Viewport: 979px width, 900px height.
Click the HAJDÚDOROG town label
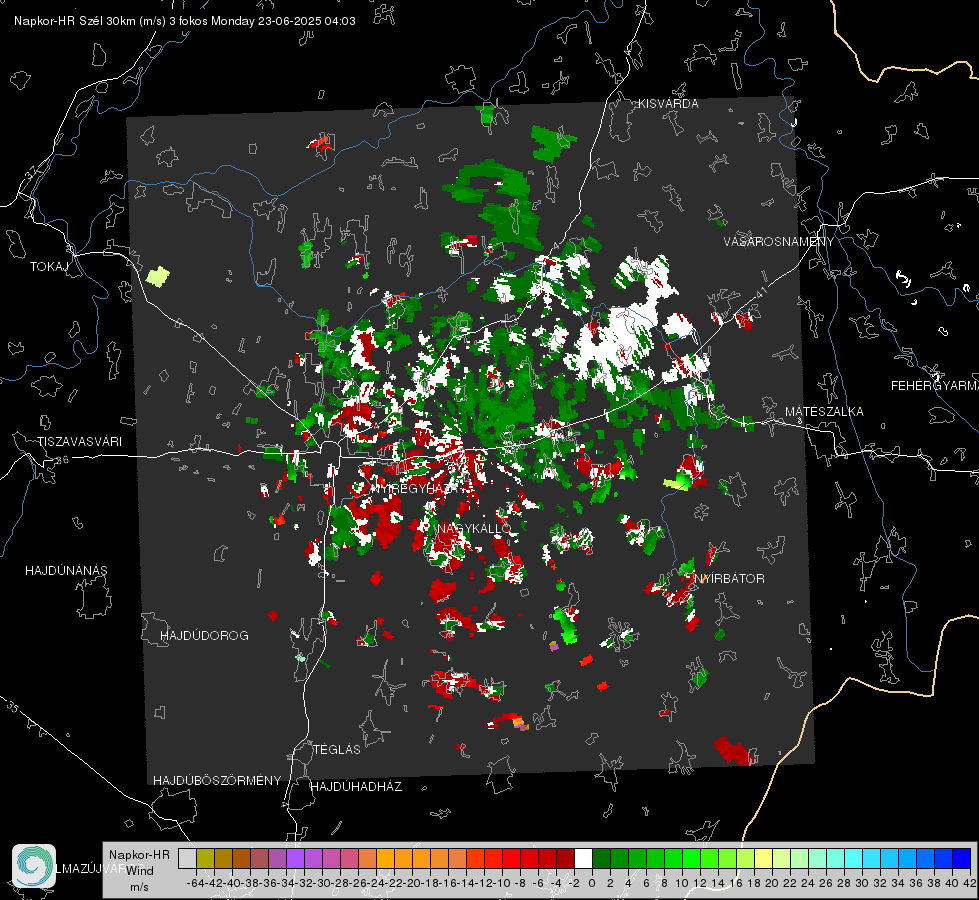point(204,636)
